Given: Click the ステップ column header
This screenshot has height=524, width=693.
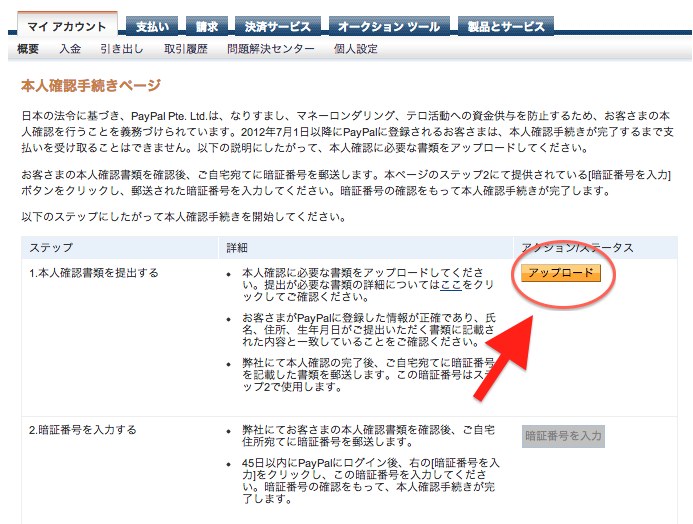Looking at the screenshot, I should click(x=51, y=247).
